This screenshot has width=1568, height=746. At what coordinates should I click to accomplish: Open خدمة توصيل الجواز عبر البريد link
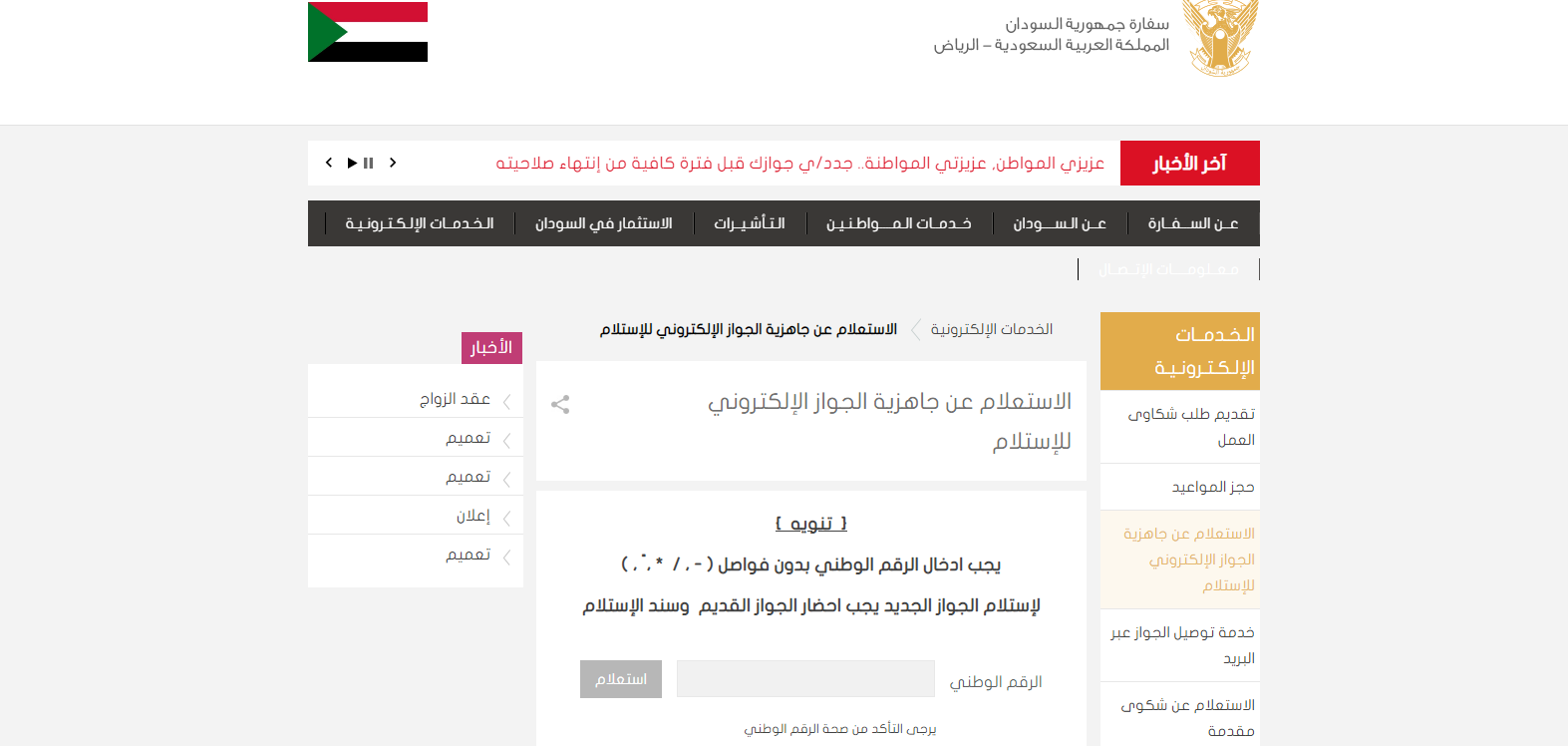(x=1182, y=645)
